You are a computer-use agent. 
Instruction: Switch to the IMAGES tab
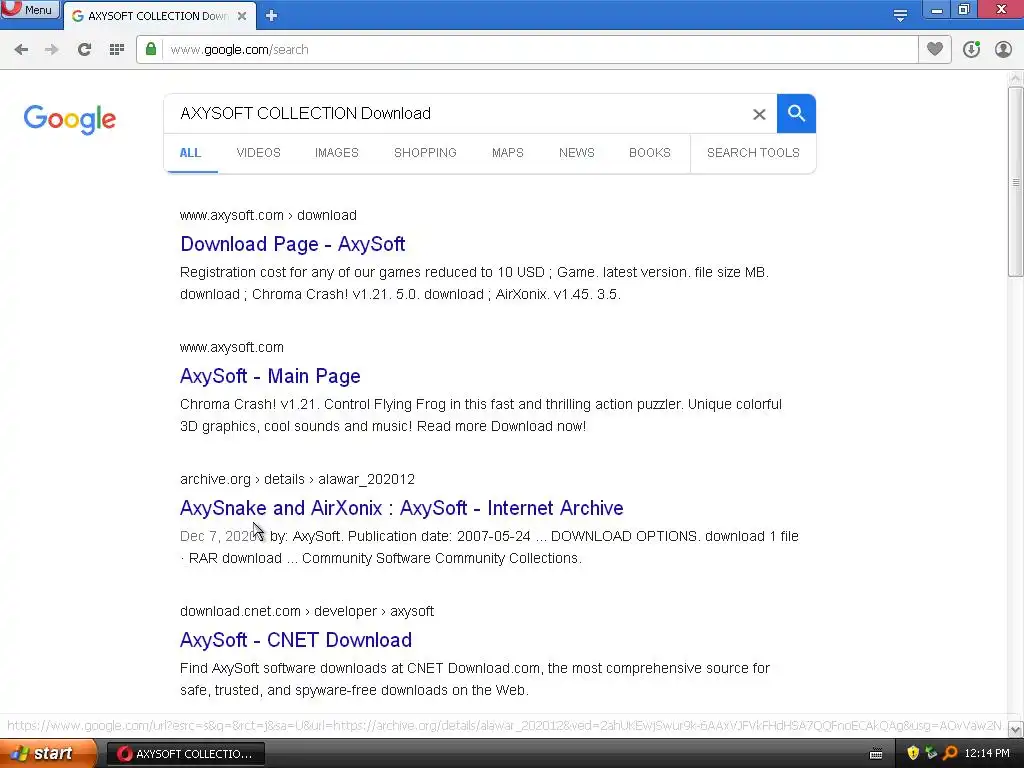pos(336,153)
